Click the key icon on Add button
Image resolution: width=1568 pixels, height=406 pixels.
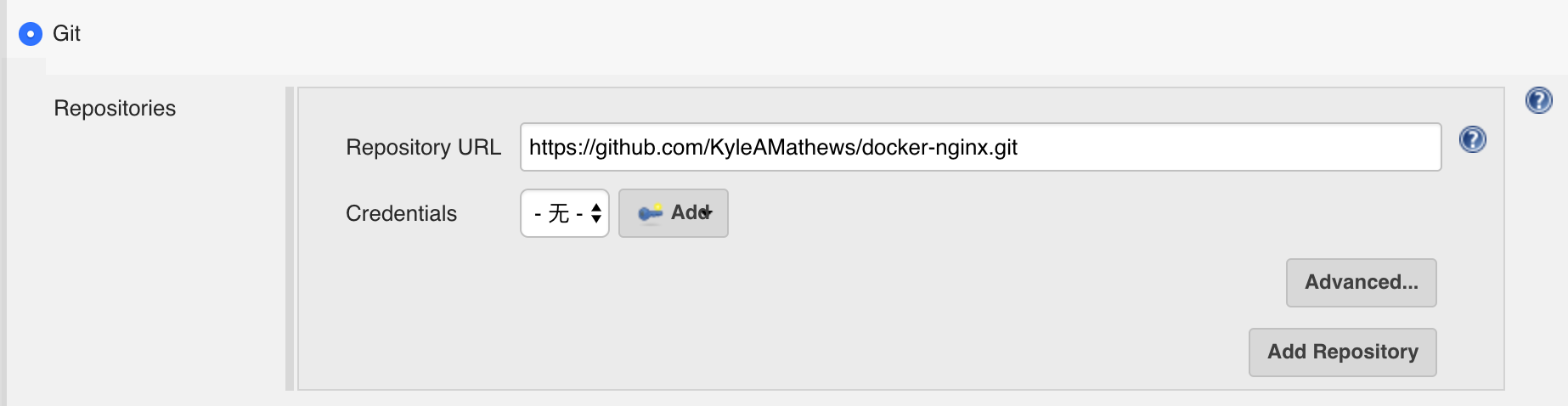click(650, 213)
